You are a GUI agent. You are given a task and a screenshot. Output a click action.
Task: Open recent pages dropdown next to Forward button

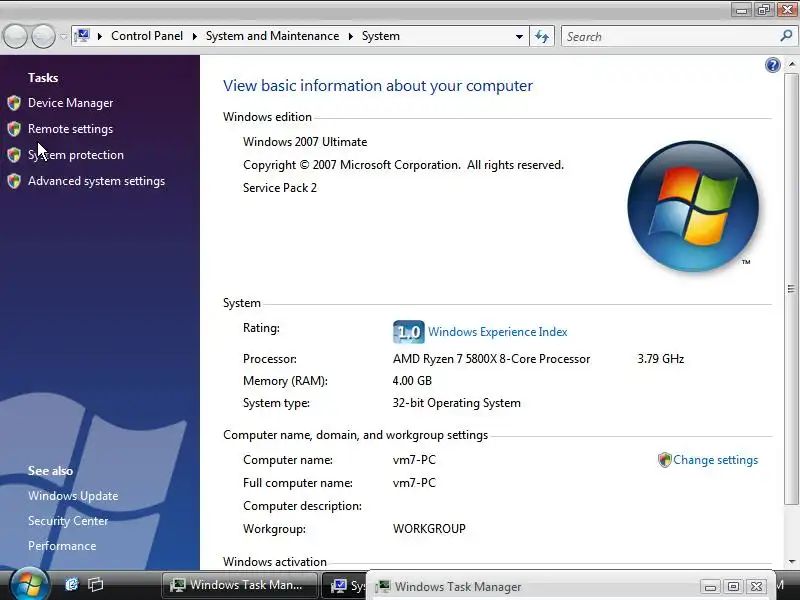click(x=63, y=37)
